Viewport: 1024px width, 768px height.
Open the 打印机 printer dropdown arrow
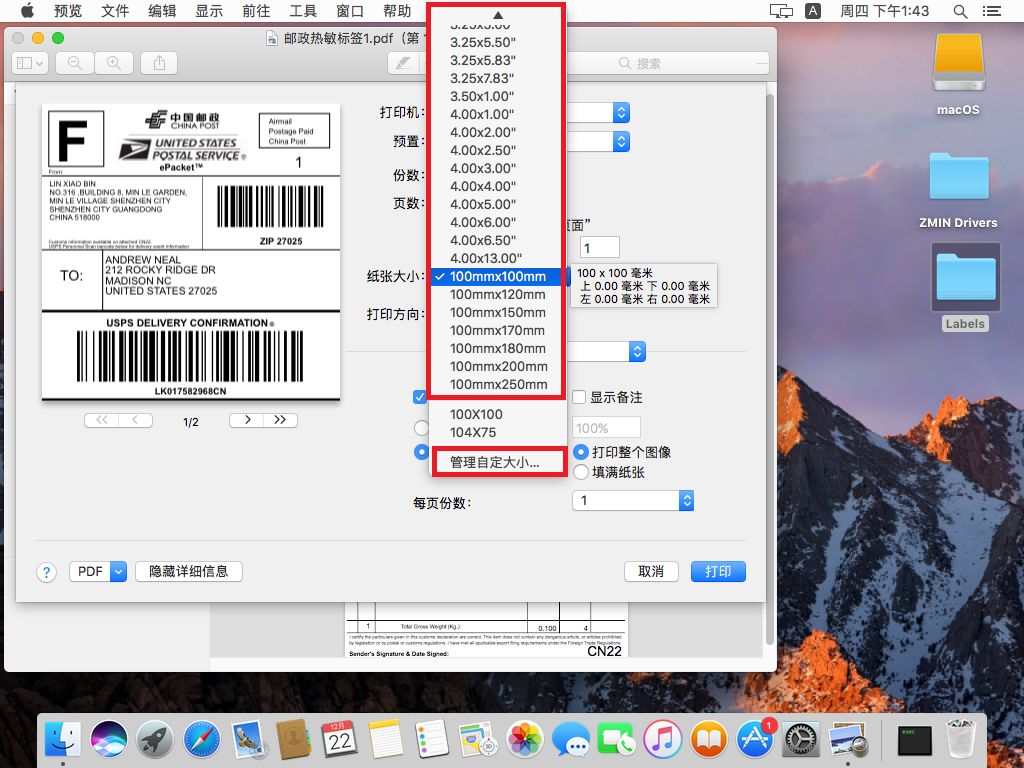[x=621, y=113]
